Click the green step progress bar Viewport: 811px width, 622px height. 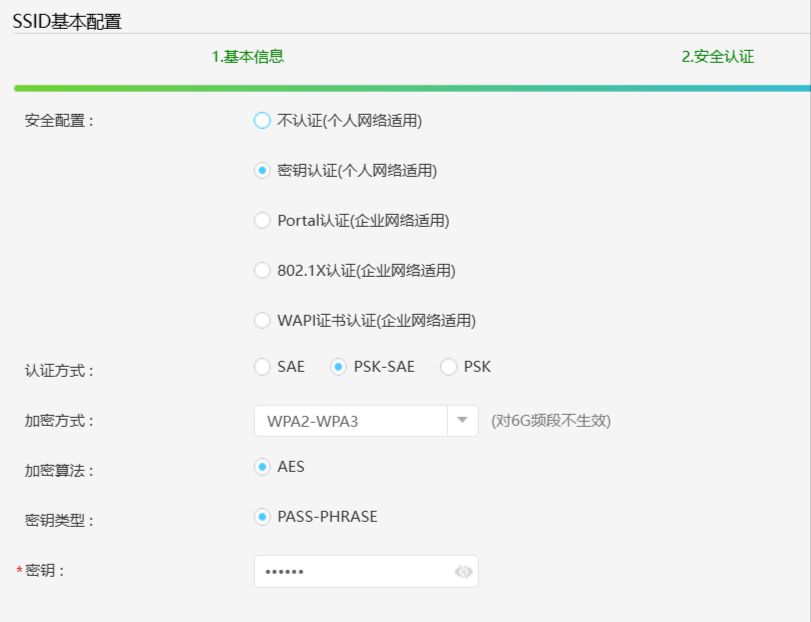[x=412, y=88]
